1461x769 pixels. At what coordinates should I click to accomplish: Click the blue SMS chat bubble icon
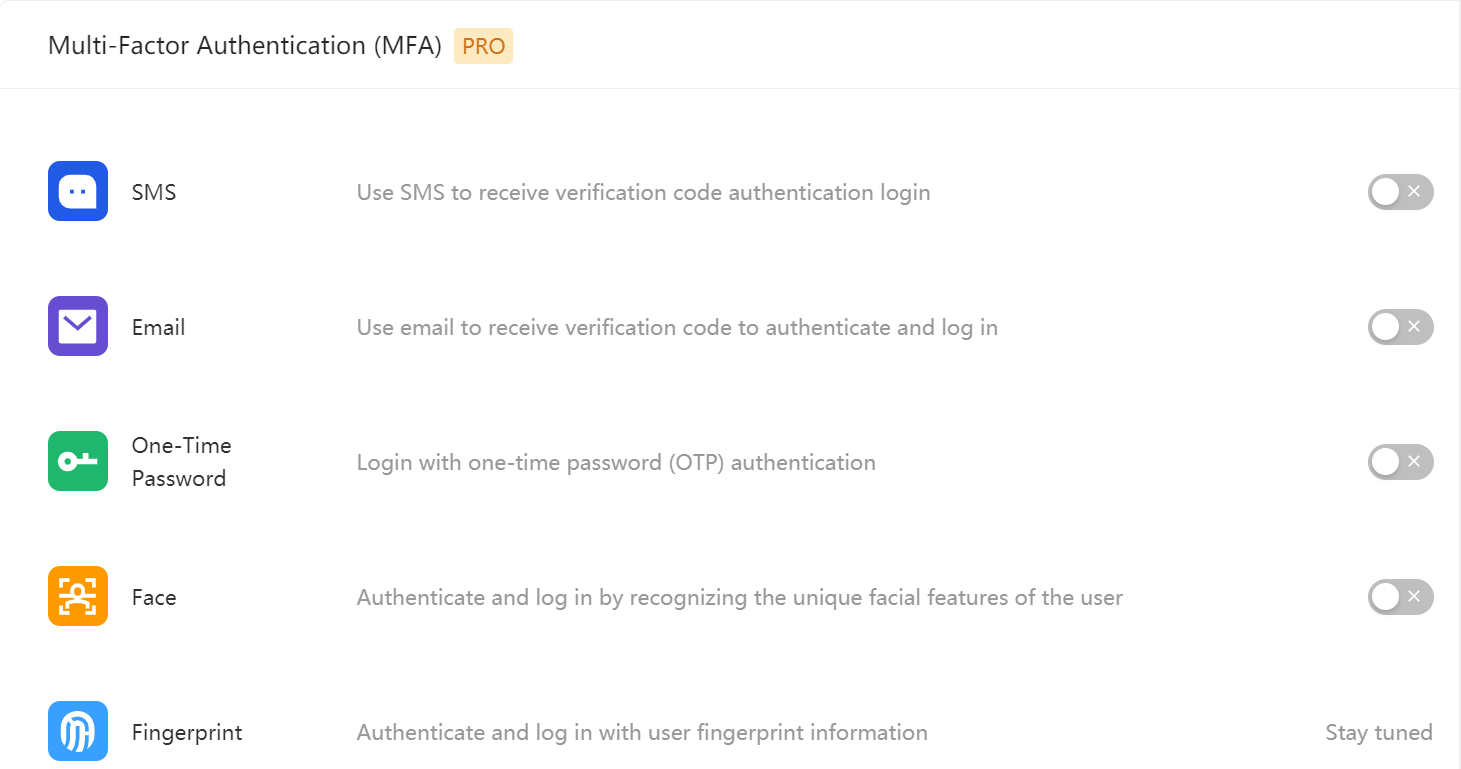[78, 191]
